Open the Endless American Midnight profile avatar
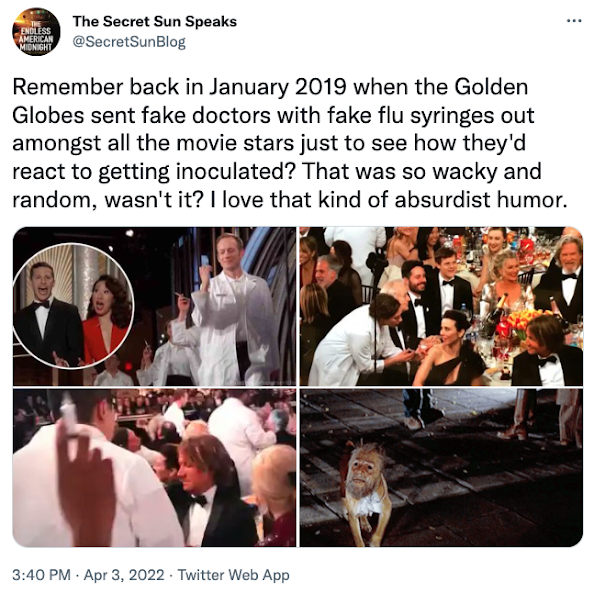Image resolution: width=594 pixels, height=593 pixels. [x=36, y=32]
